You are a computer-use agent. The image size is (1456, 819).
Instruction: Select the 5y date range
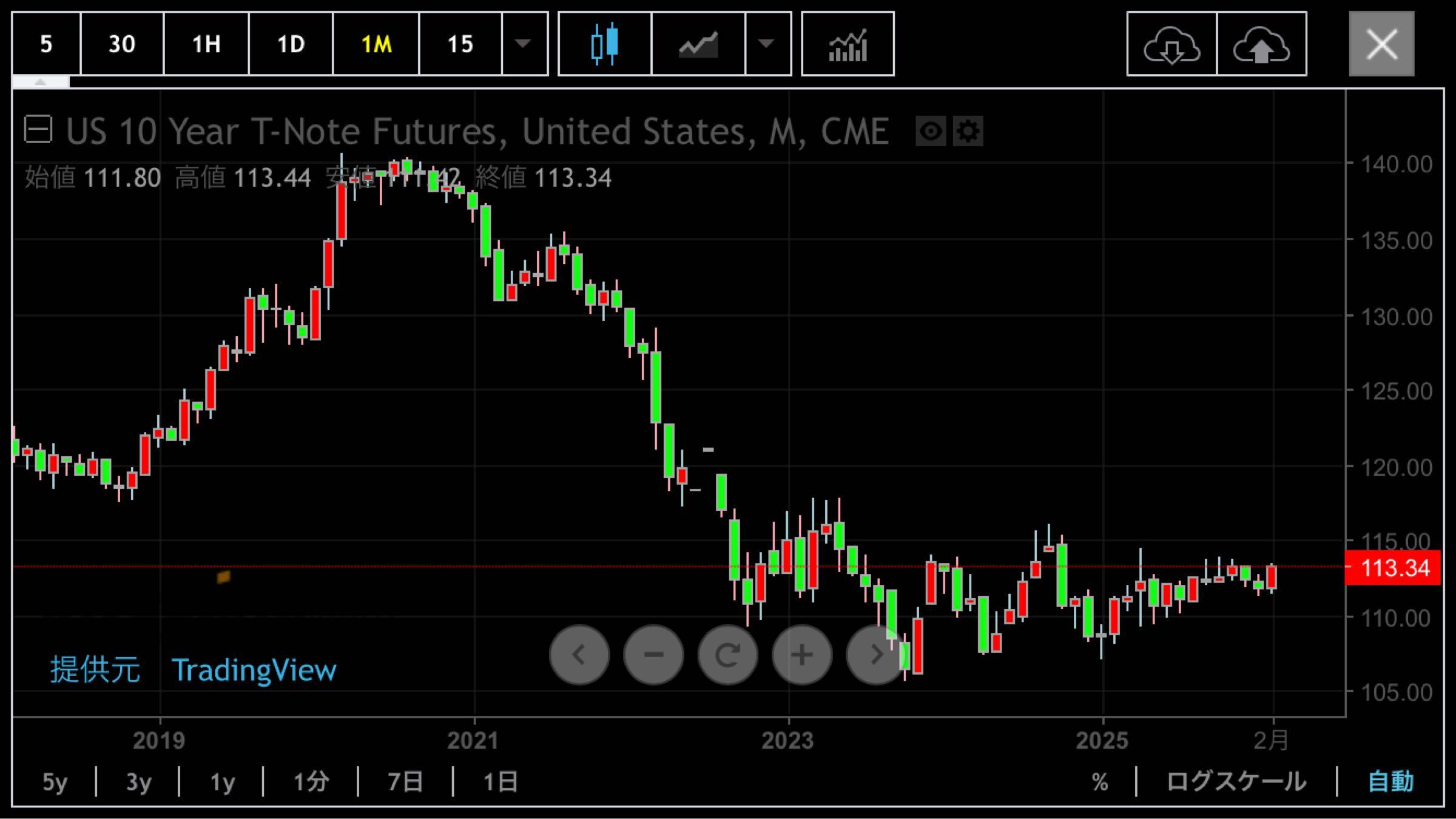coord(55,781)
